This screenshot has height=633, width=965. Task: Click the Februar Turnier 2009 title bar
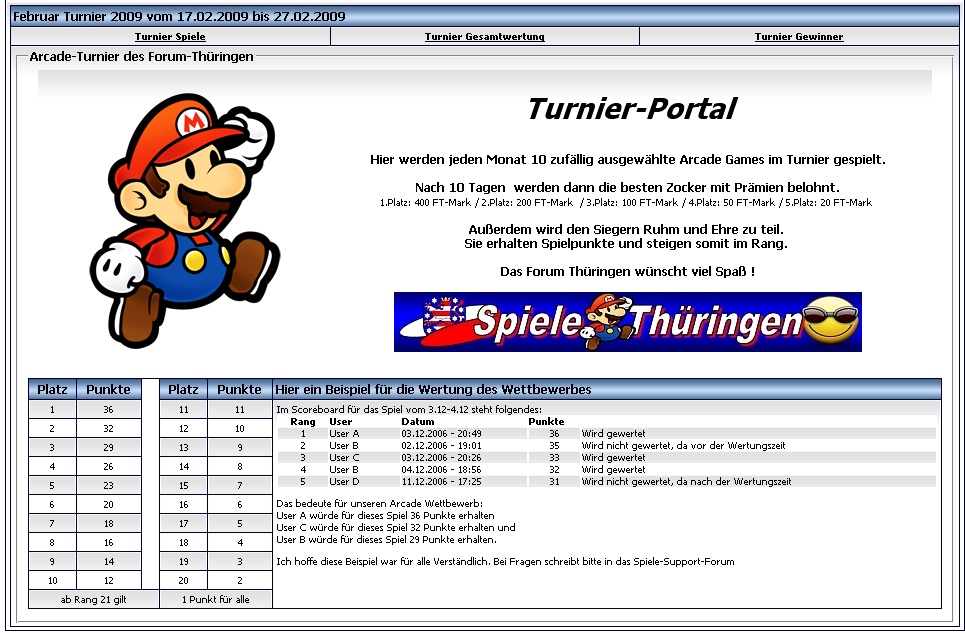pyautogui.click(x=485, y=16)
